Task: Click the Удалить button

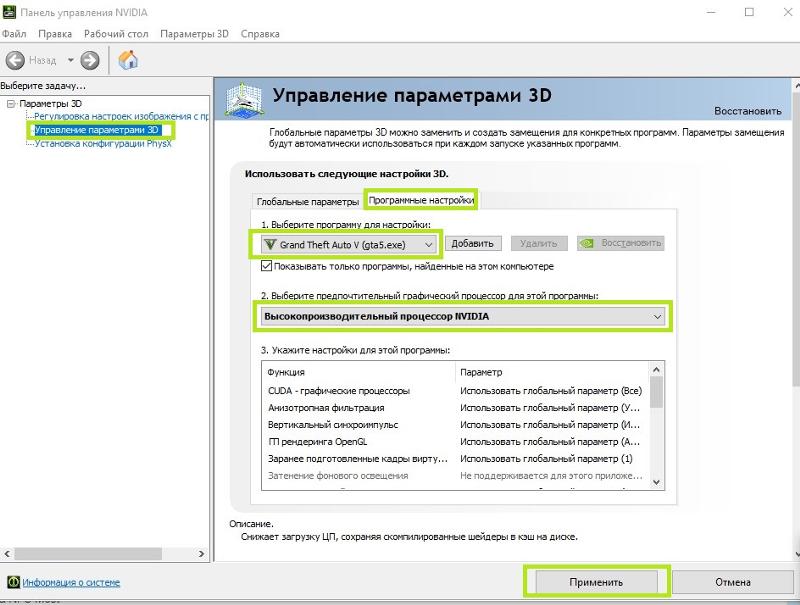Action: (538, 243)
